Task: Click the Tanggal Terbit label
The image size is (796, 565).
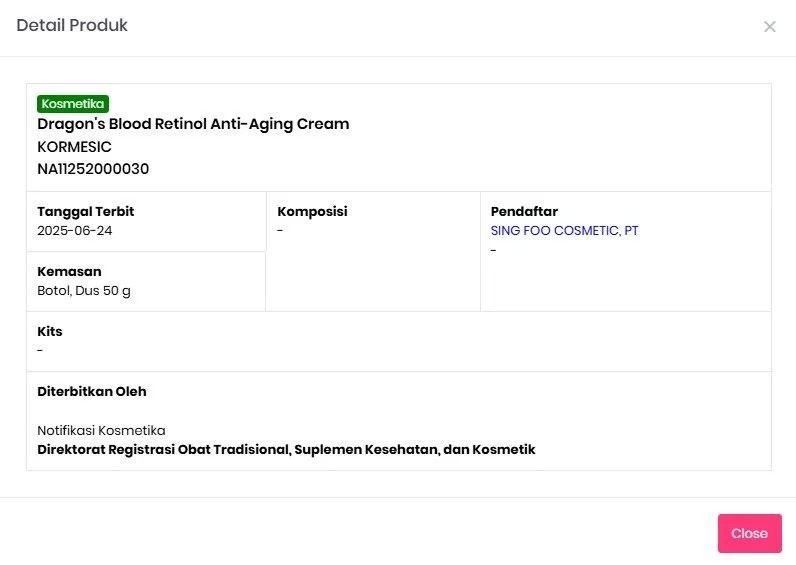Action: pyautogui.click(x=85, y=212)
